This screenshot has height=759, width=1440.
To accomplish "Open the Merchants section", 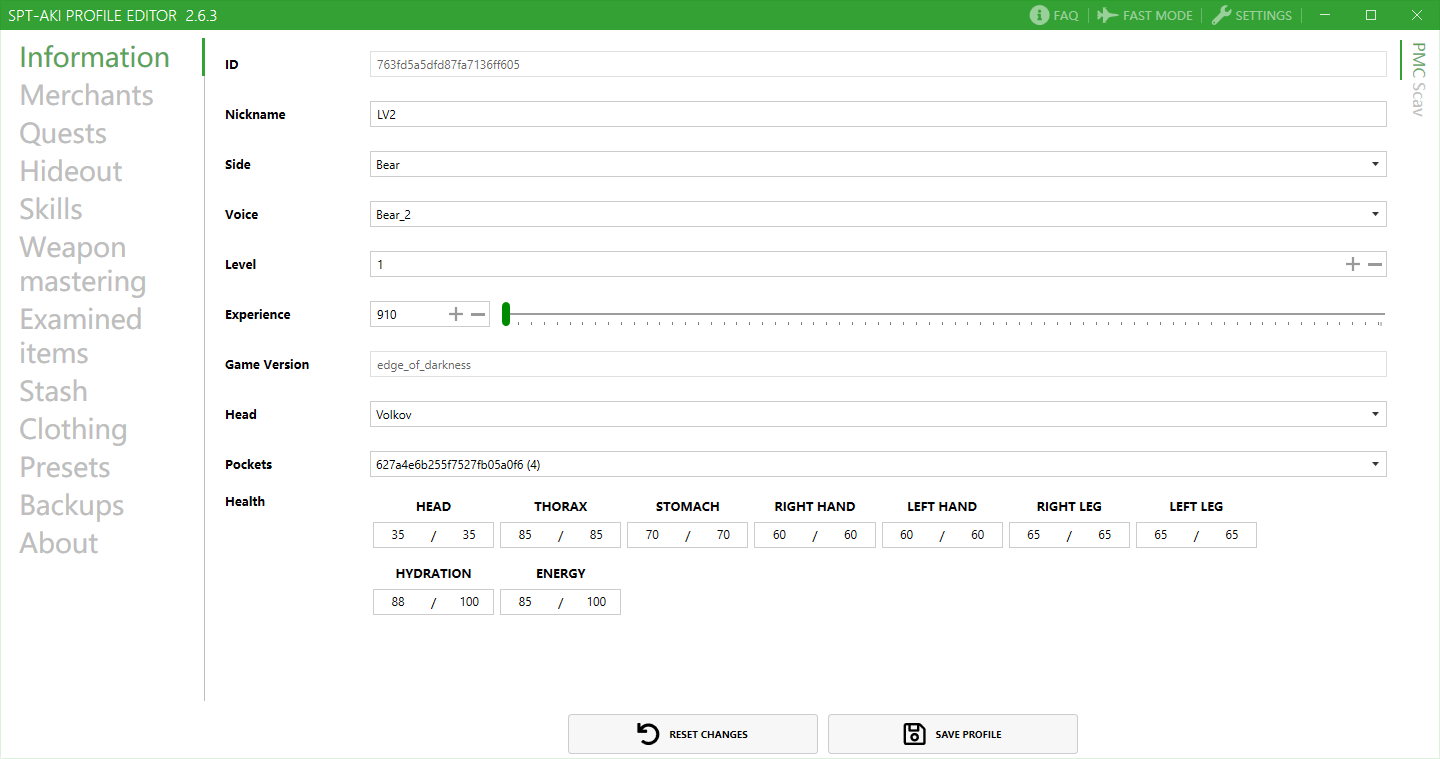I will coord(87,95).
